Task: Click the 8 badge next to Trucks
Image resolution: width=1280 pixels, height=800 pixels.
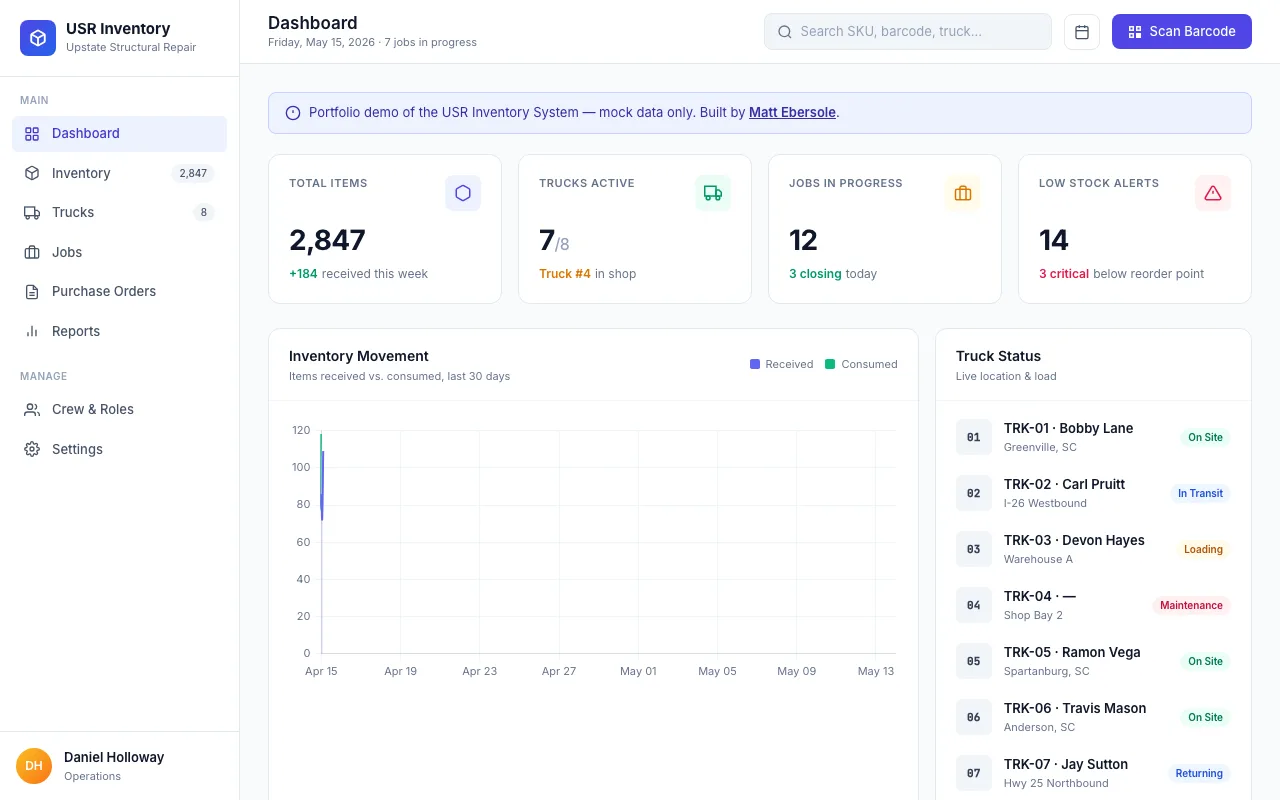Action: (x=204, y=212)
